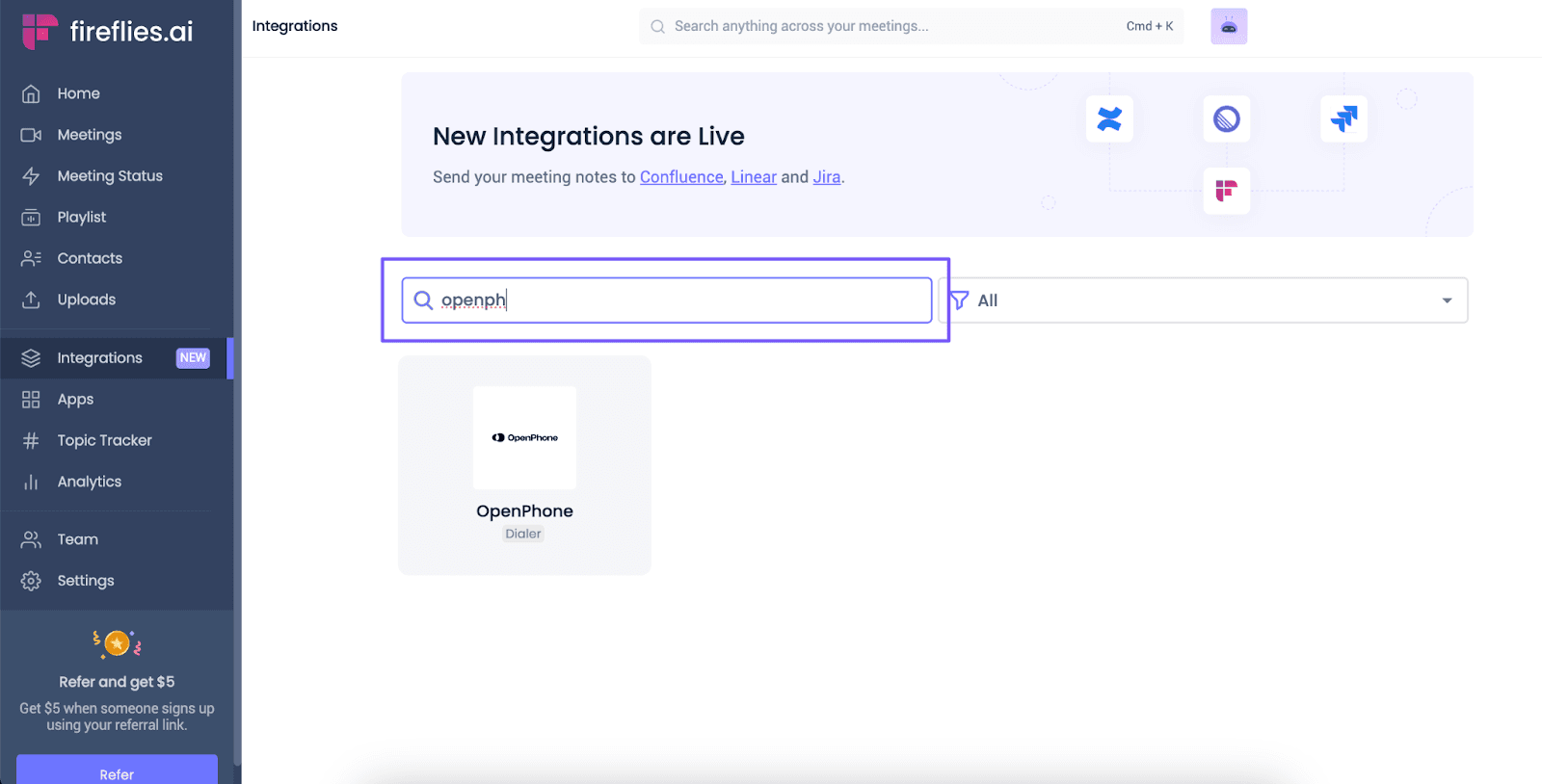Click the Team members icon
This screenshot has width=1542, height=784.
(x=31, y=539)
